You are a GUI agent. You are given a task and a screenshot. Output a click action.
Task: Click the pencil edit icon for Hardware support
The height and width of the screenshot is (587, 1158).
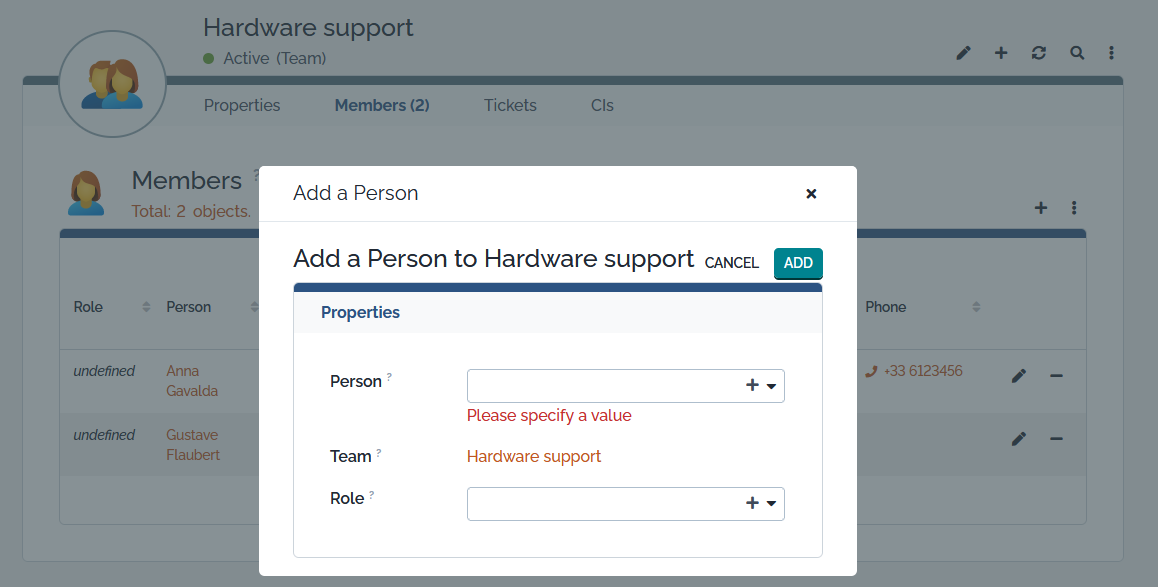point(963,53)
